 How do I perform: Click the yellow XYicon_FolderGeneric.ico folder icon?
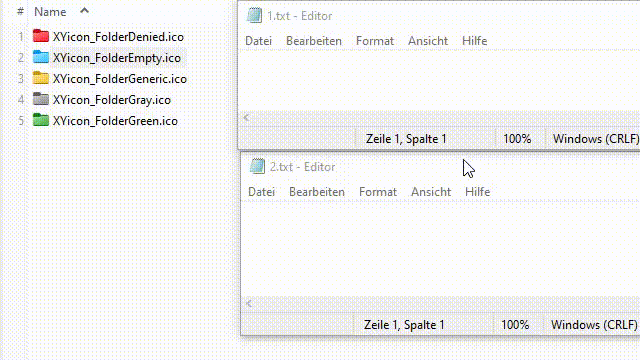(x=41, y=78)
